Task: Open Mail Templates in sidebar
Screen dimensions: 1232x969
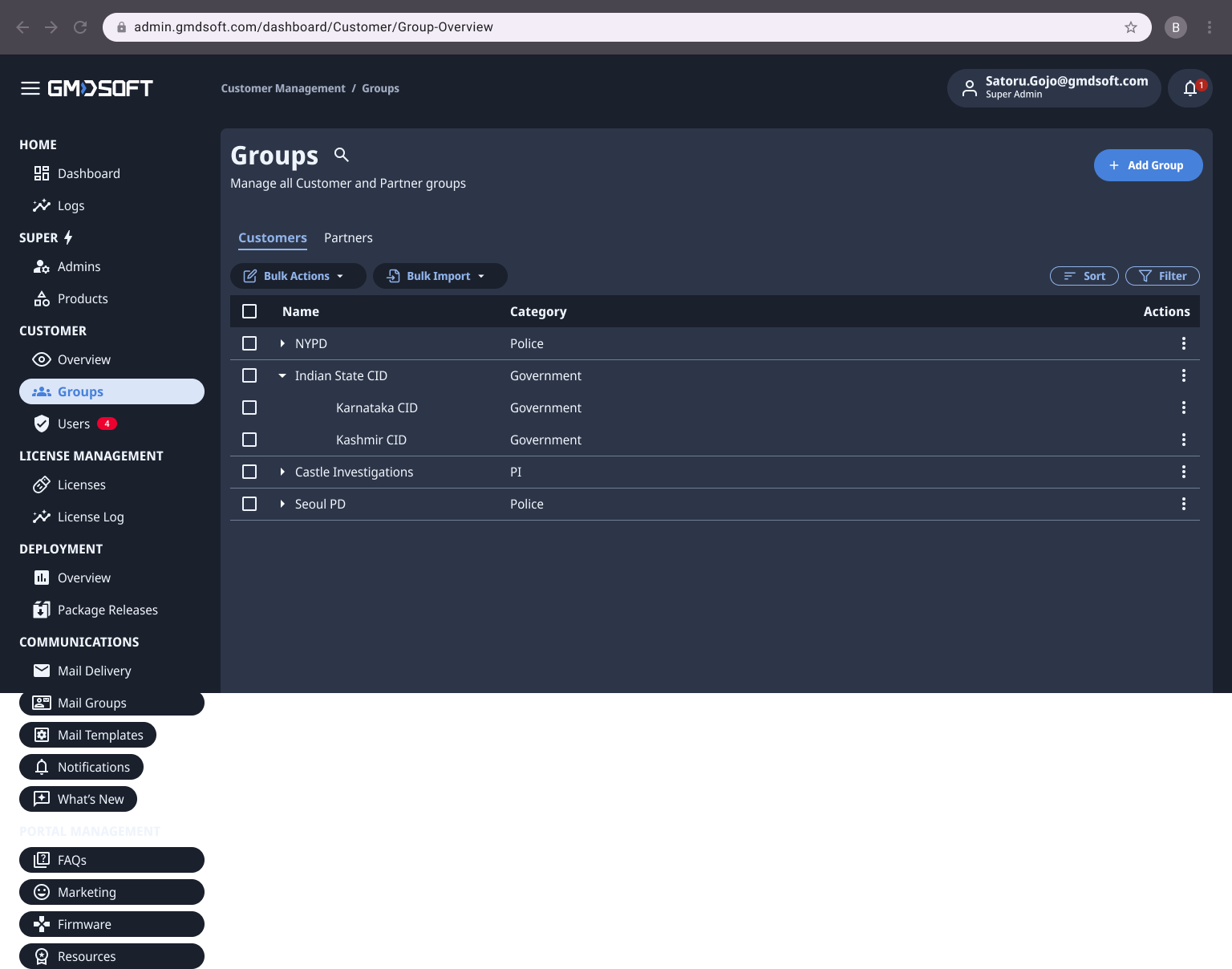Action: 88,735
